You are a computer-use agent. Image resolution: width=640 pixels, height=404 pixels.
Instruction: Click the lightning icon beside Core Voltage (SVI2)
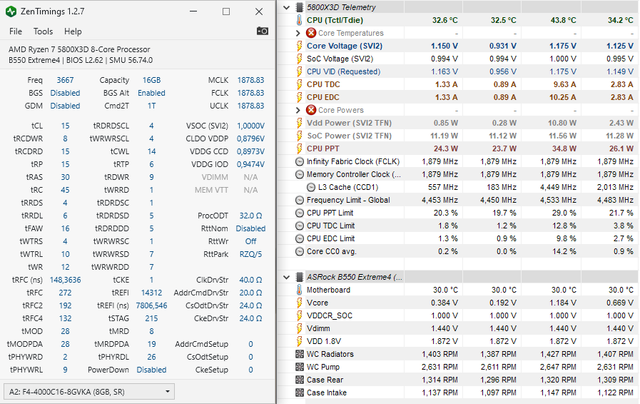(299, 46)
